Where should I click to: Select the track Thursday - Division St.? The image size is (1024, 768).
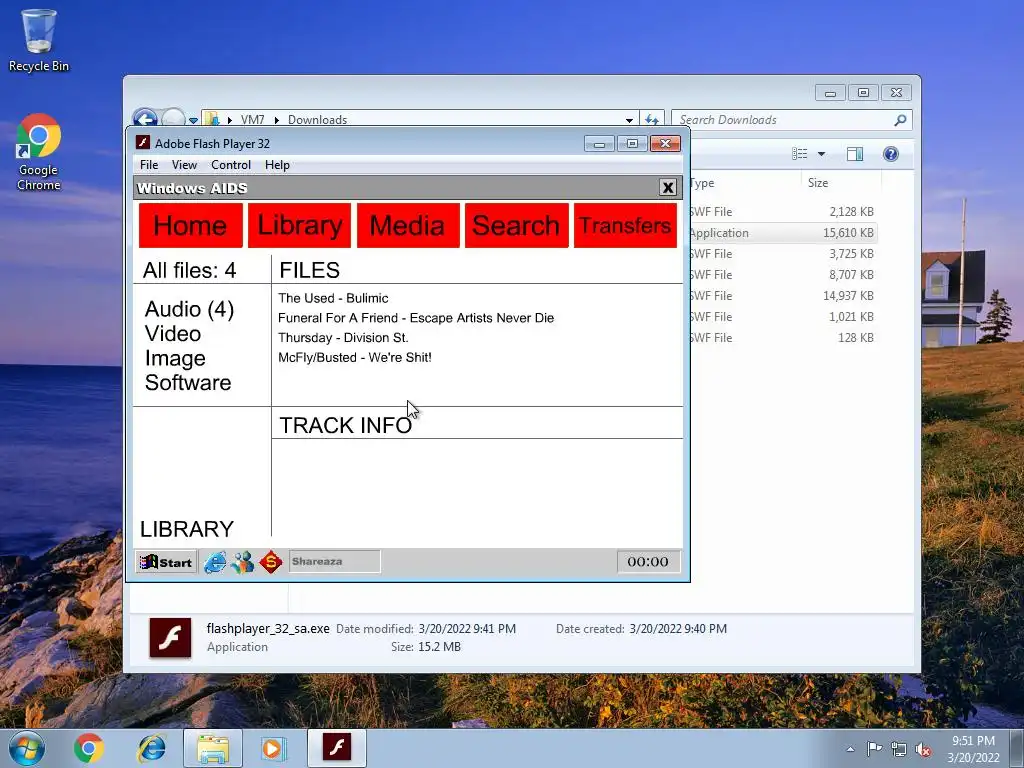point(343,338)
